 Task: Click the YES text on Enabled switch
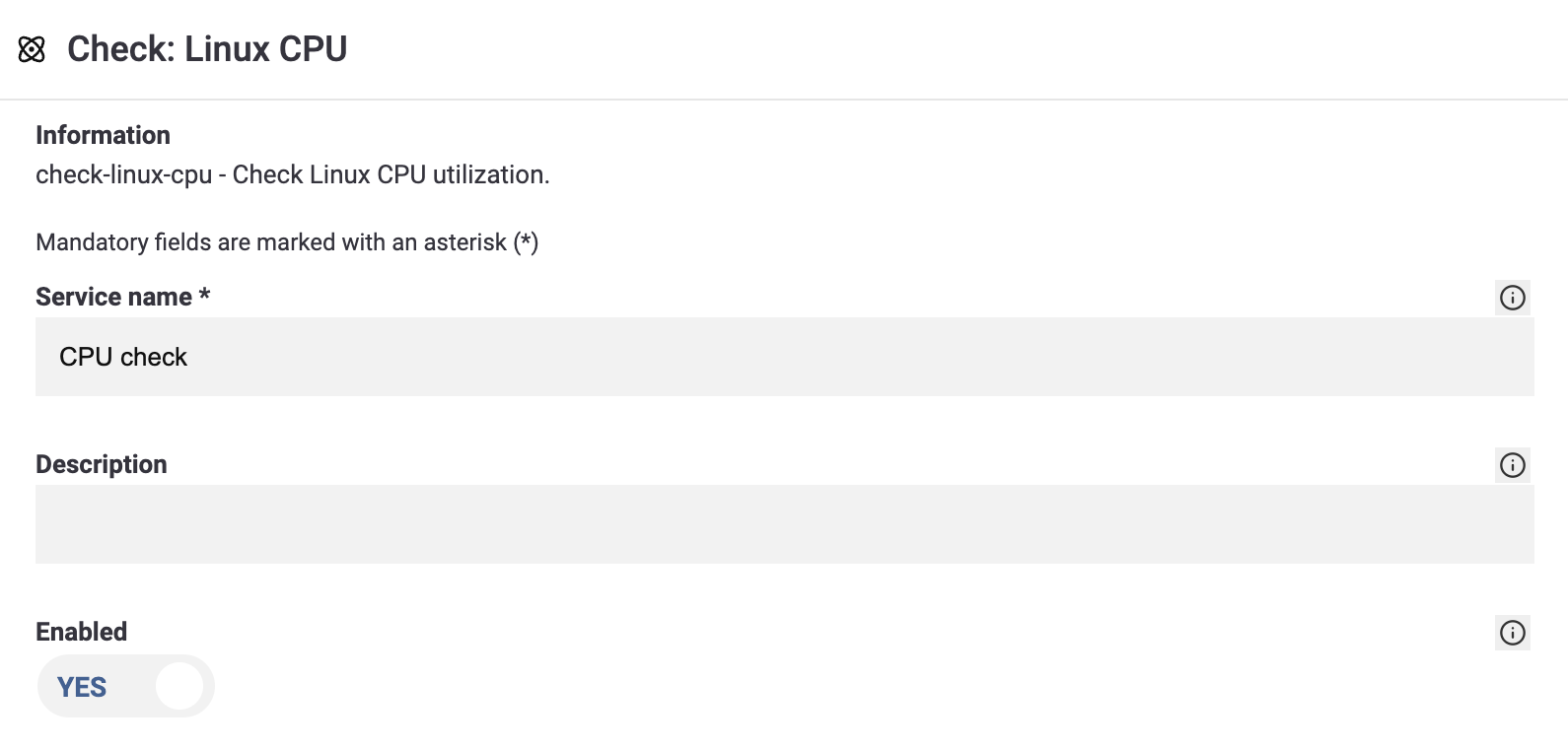(x=82, y=687)
